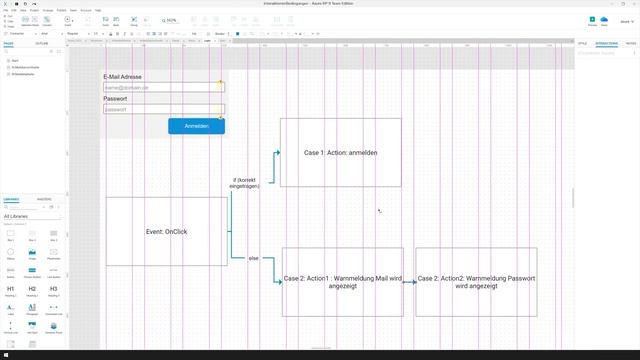The image size is (640, 360).
Task: Select the Horizontal Line widget
Action: click(x=53, y=309)
